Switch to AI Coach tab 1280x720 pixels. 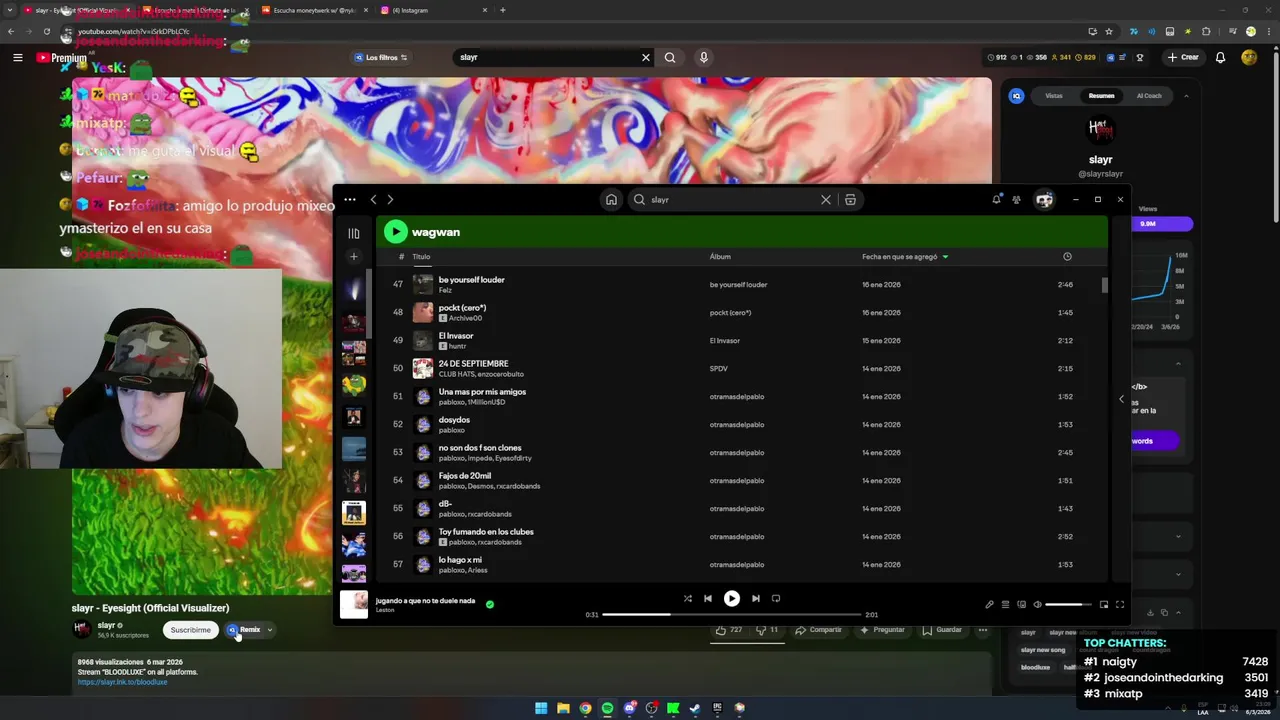1149,96
